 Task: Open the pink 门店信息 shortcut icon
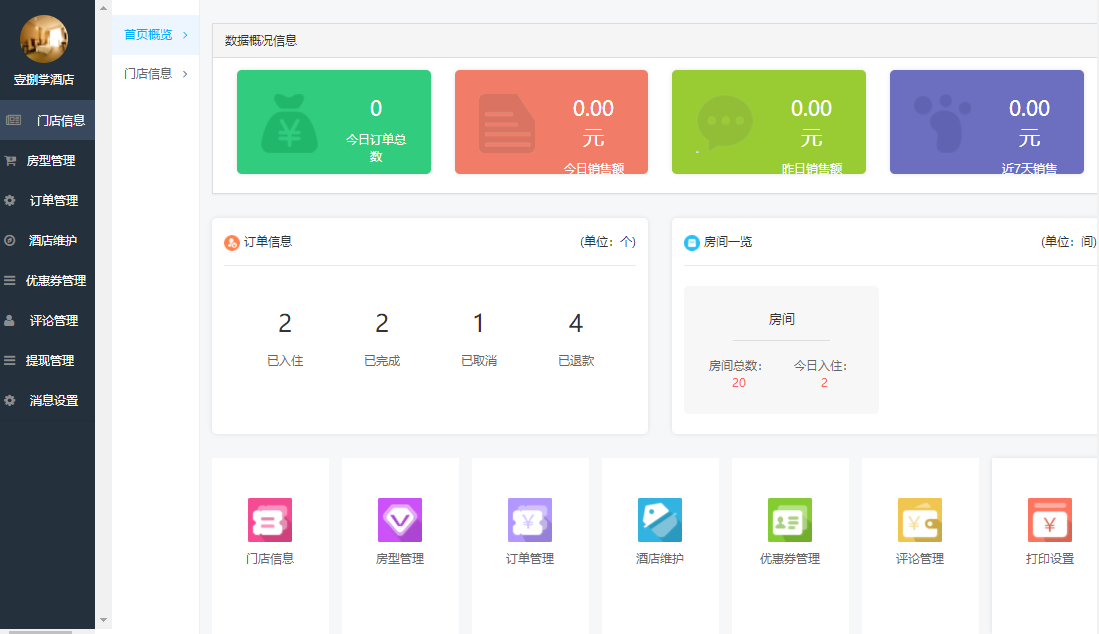[x=270, y=520]
